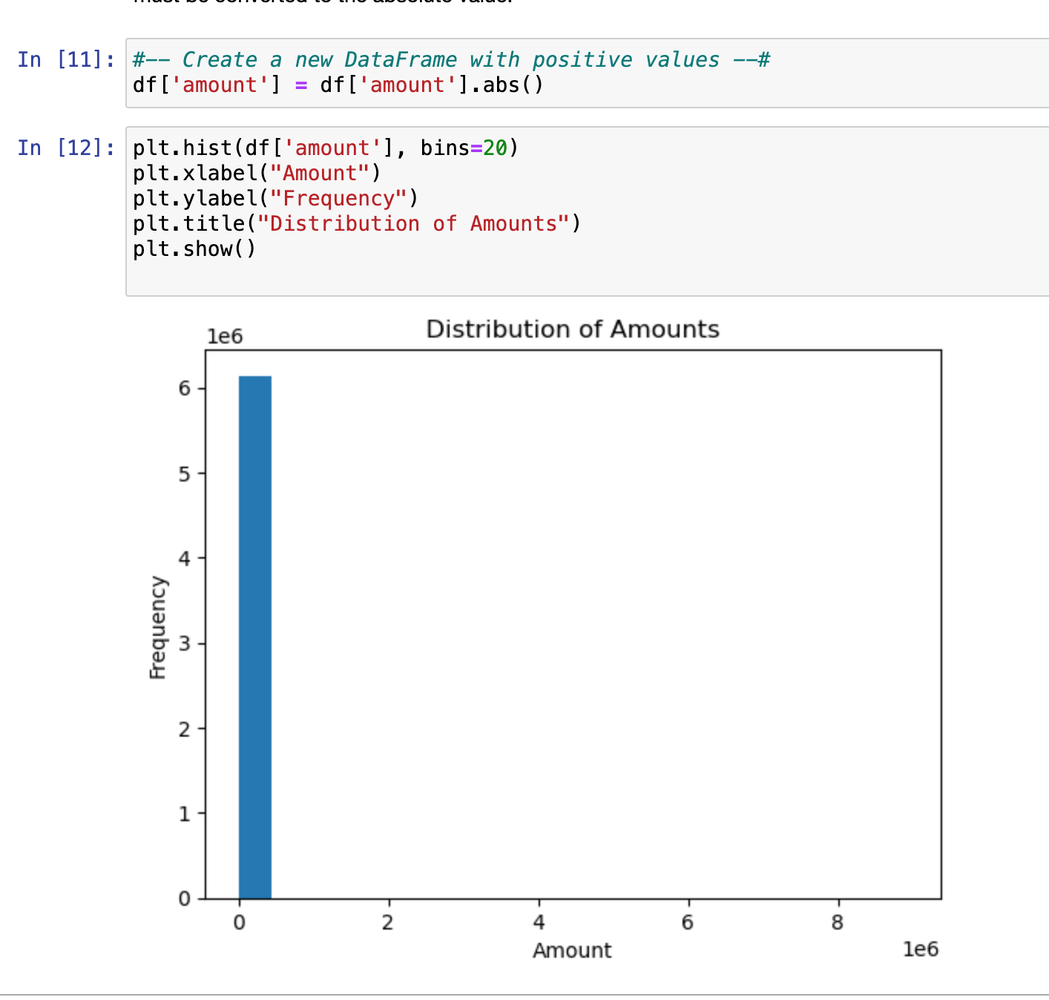1049x1000 pixels.
Task: Click the 1e6 multiplier above the y-axis
Action: 224,337
